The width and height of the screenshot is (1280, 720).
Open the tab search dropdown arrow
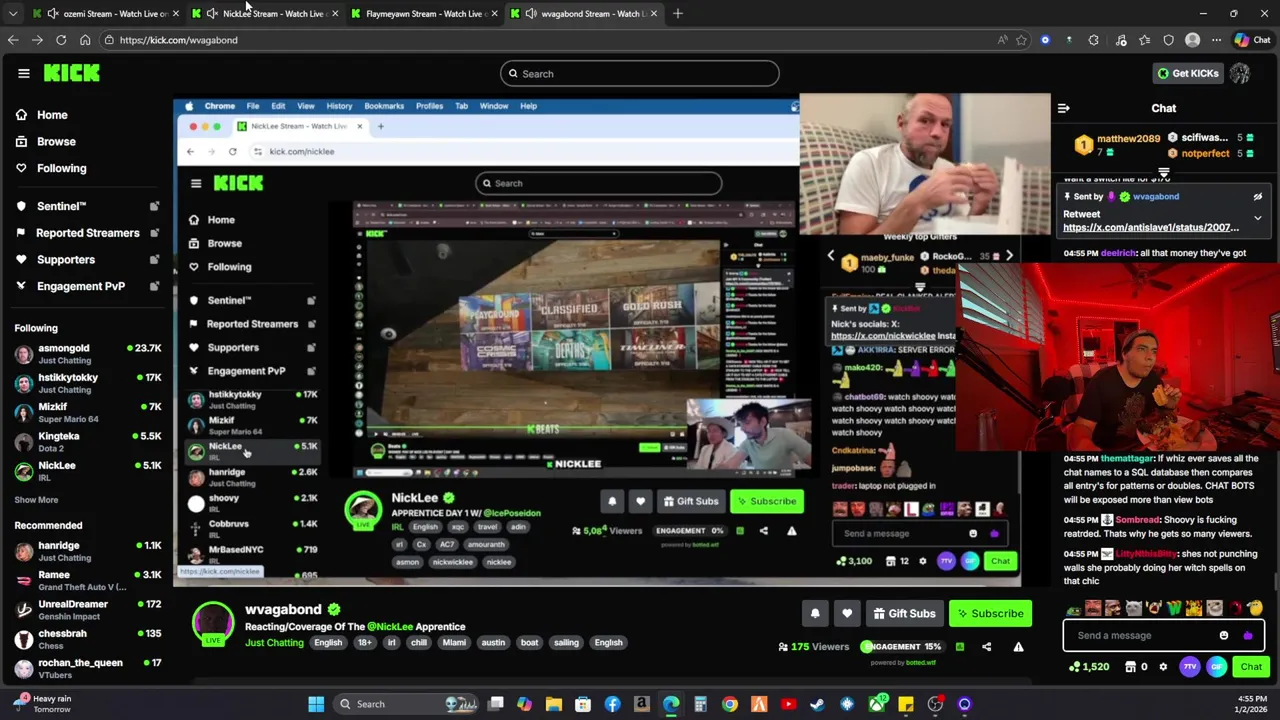tap(12, 14)
